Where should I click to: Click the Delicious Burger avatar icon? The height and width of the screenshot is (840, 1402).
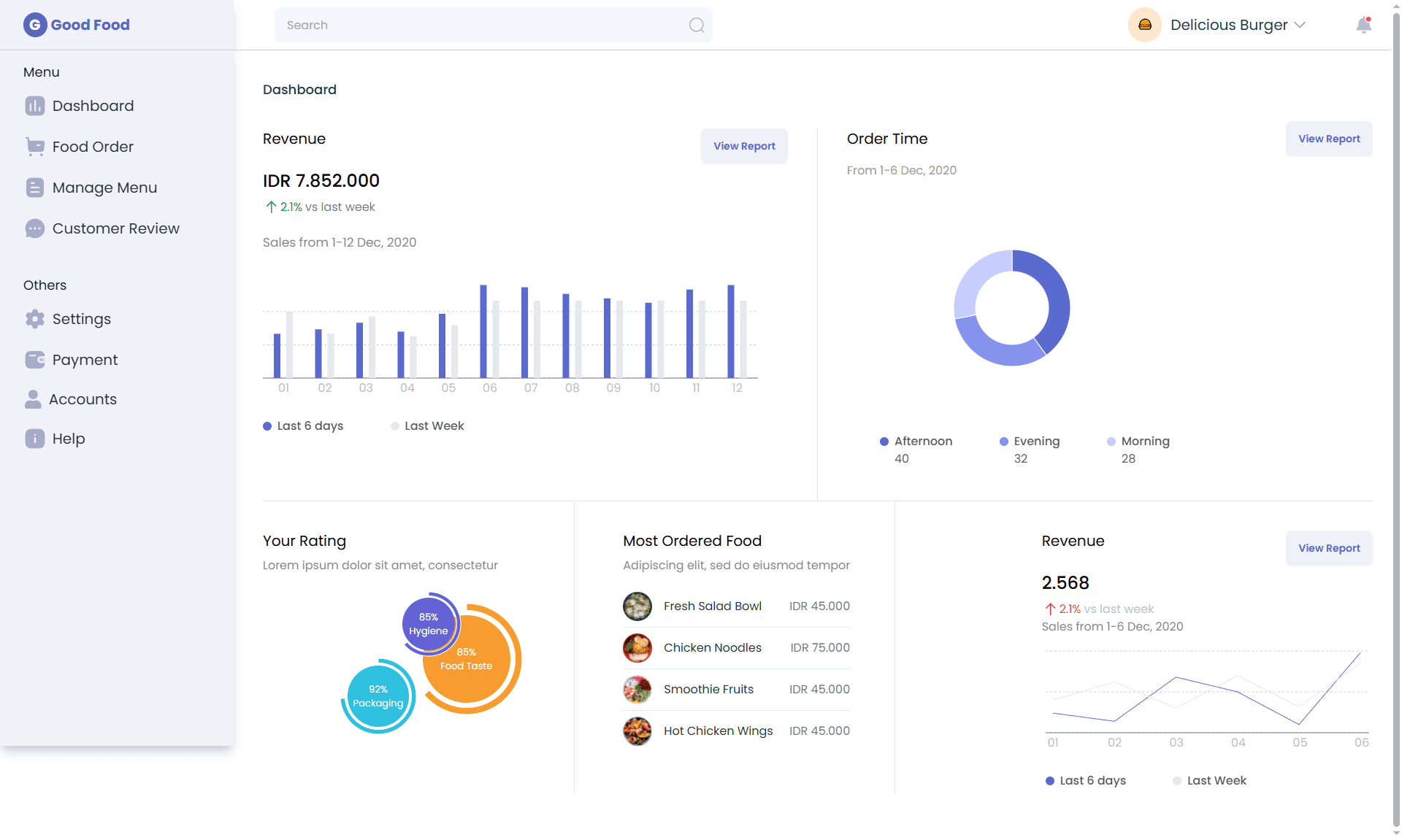1145,25
